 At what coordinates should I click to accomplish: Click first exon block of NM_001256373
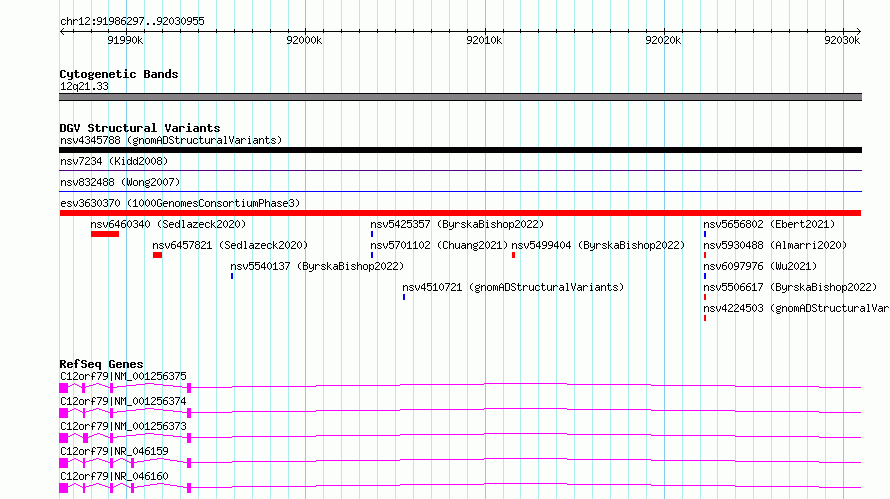point(64,438)
